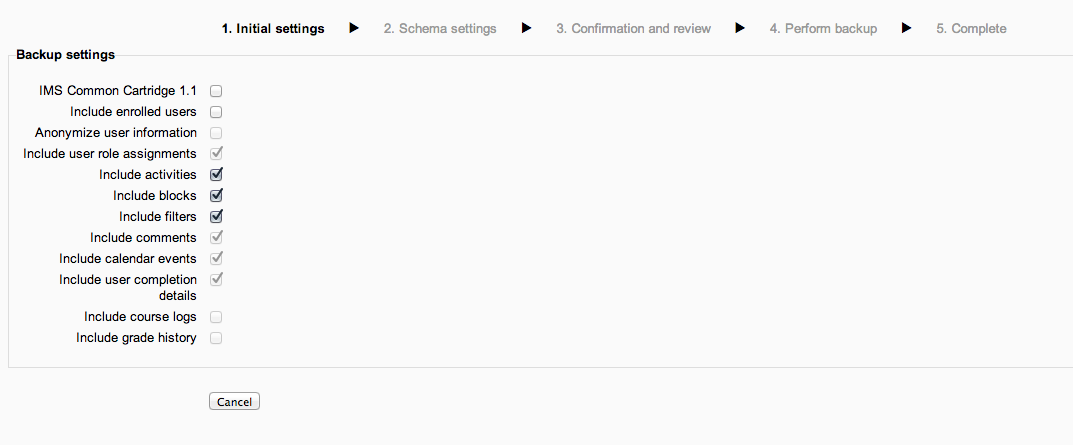
Task: Enable the IMS Common Cartridge 1.1 checkbox
Action: pyautogui.click(x=216, y=91)
